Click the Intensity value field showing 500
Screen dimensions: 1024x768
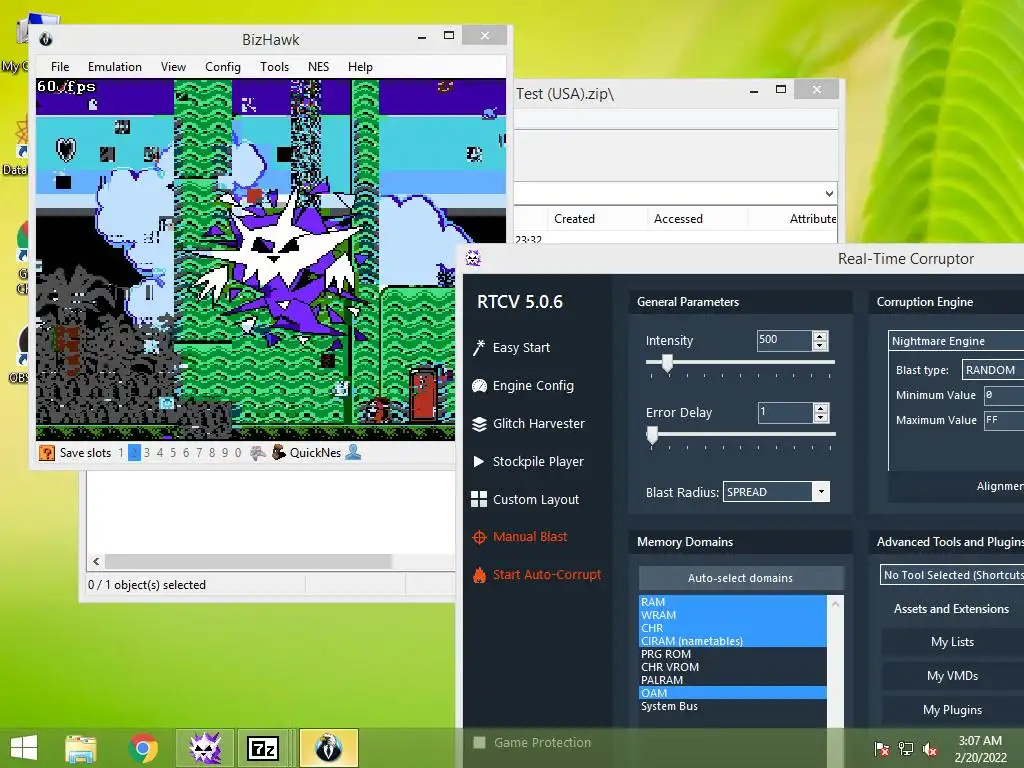(784, 340)
